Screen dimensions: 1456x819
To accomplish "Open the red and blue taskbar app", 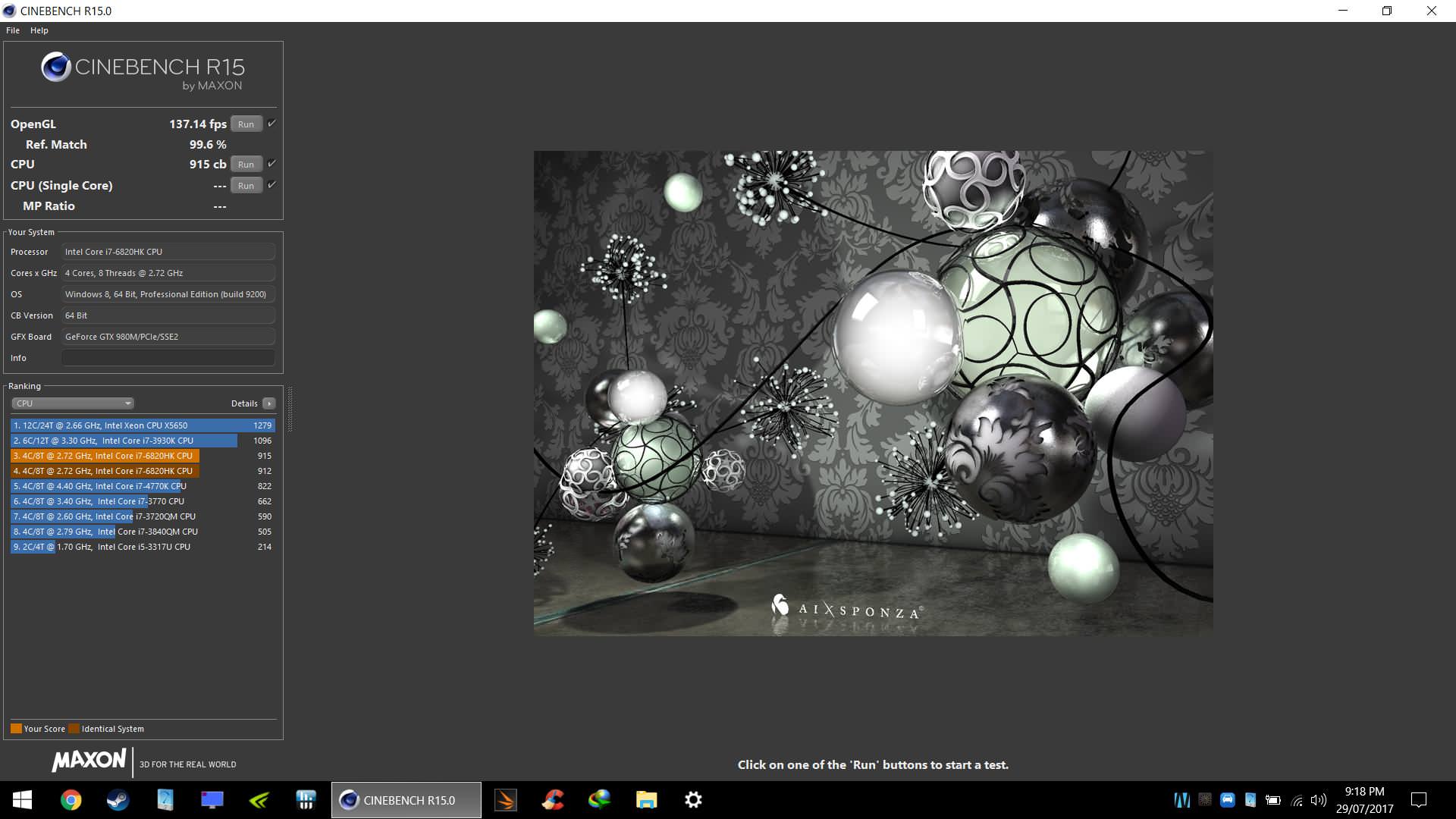I will tap(553, 800).
